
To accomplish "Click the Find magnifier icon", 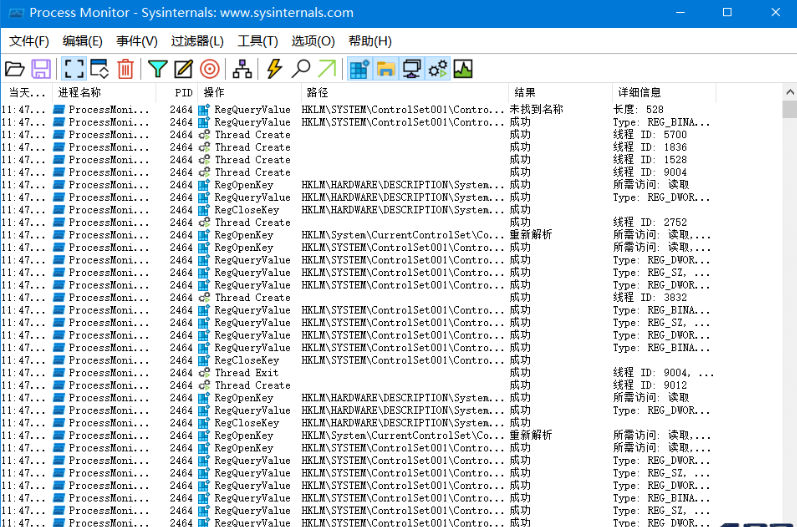I will [x=300, y=69].
